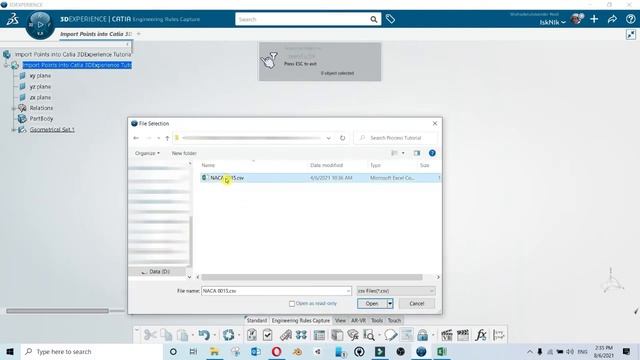Collapse the root 3D part tree node
Viewport: 640px width, 360px height.
click(x=6, y=65)
